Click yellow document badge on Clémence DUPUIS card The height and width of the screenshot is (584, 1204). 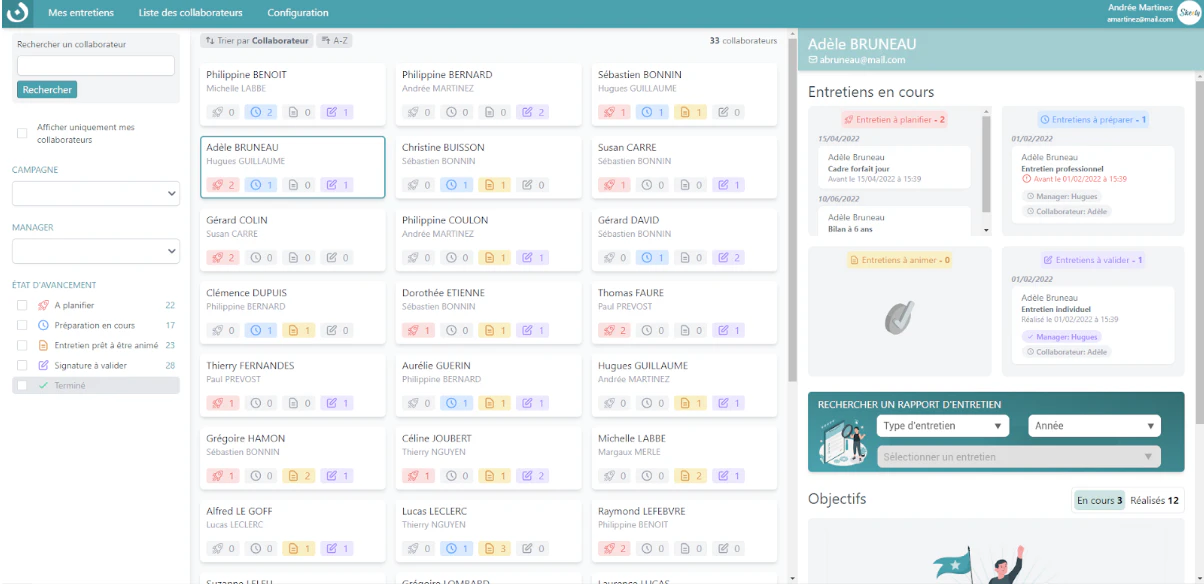click(299, 331)
